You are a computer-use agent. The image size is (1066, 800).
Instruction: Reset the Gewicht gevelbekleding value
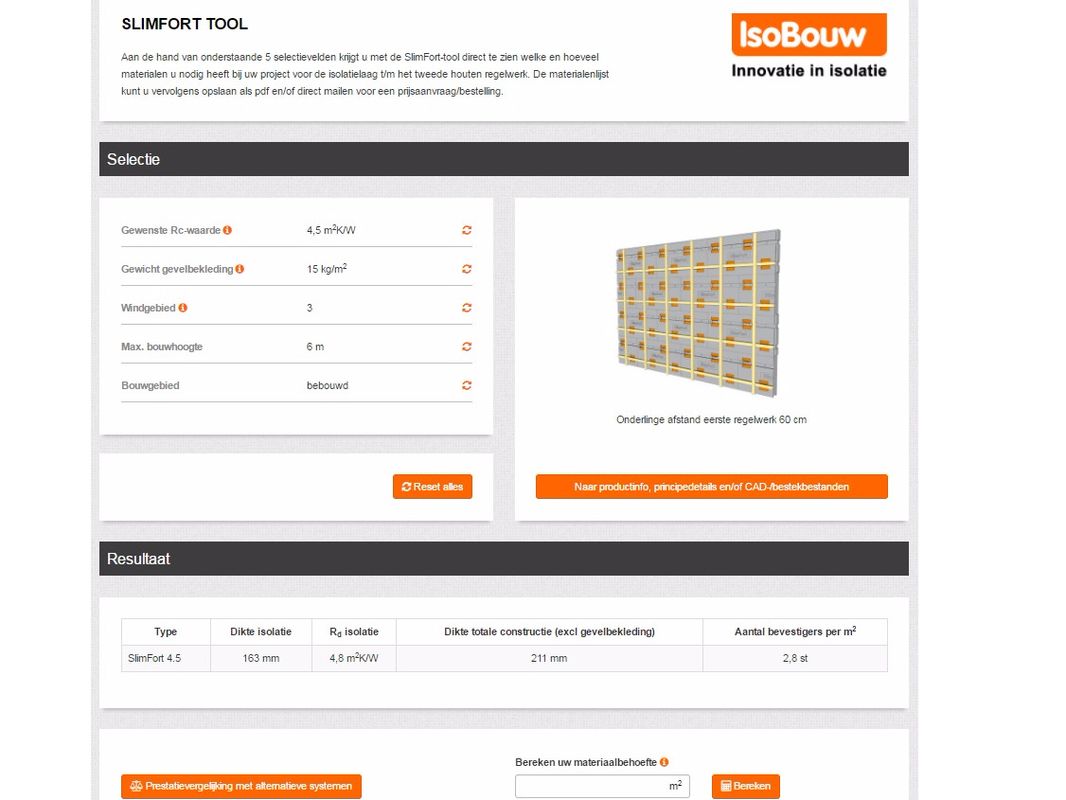pos(466,269)
